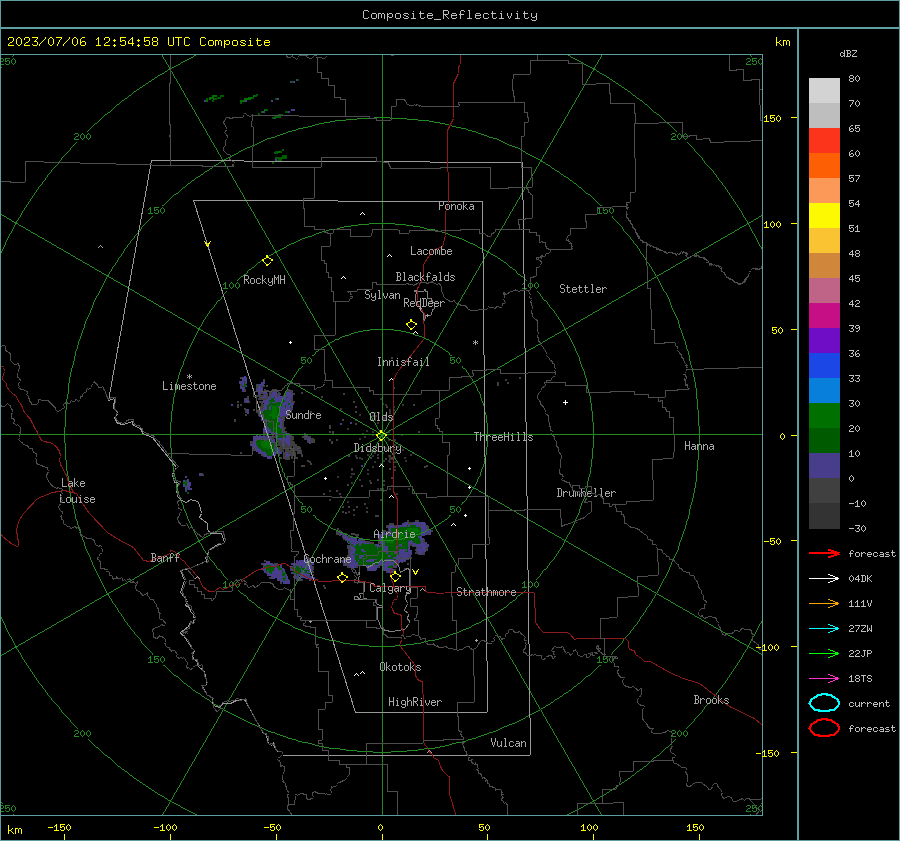Click the Cochrane town label
The height and width of the screenshot is (841, 900).
click(327, 559)
